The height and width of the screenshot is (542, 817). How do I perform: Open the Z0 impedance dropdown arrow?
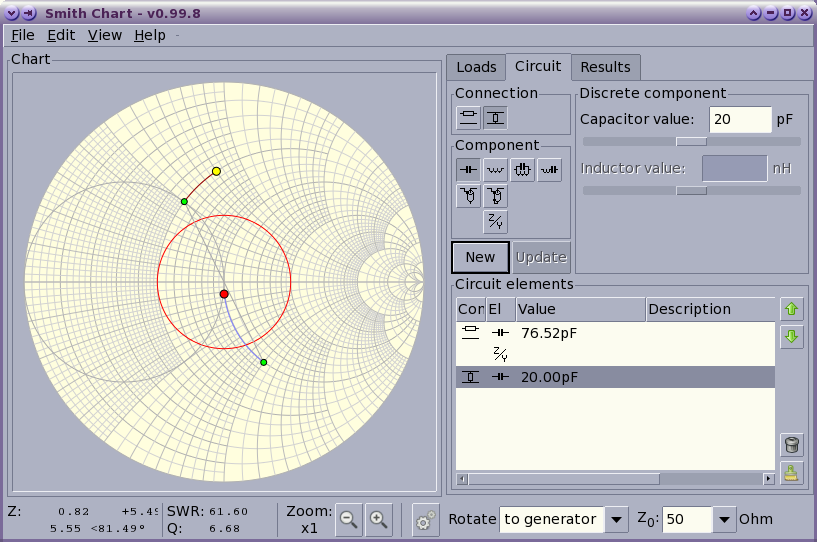click(x=724, y=519)
